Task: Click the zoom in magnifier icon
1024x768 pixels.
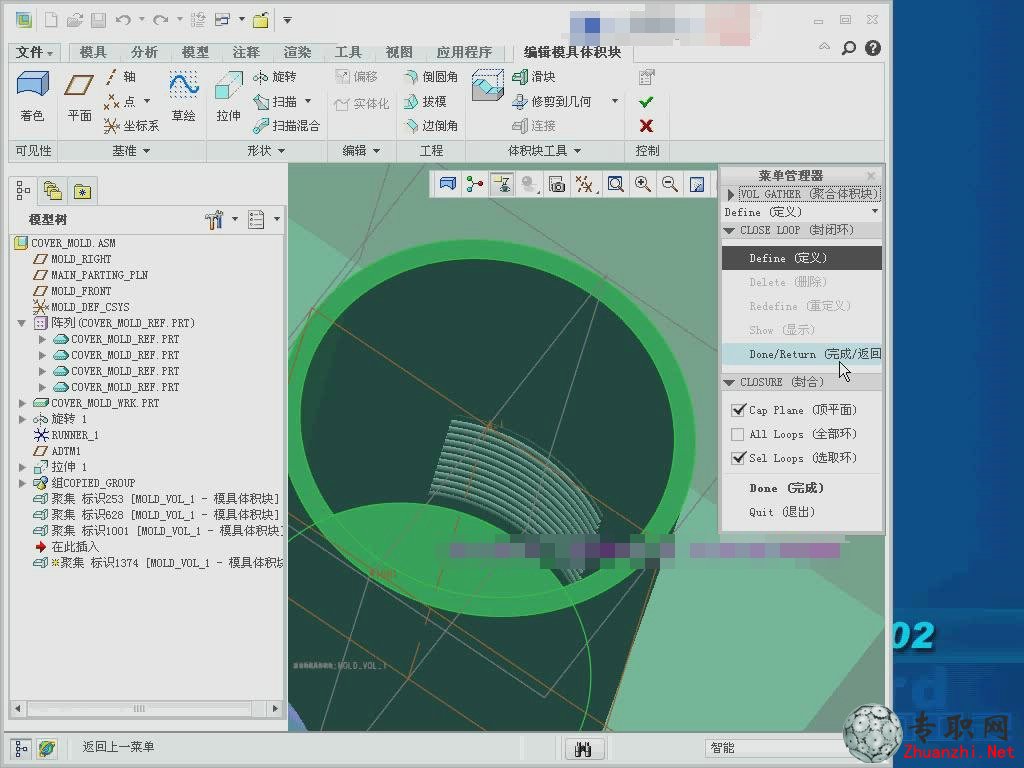Action: pos(643,185)
